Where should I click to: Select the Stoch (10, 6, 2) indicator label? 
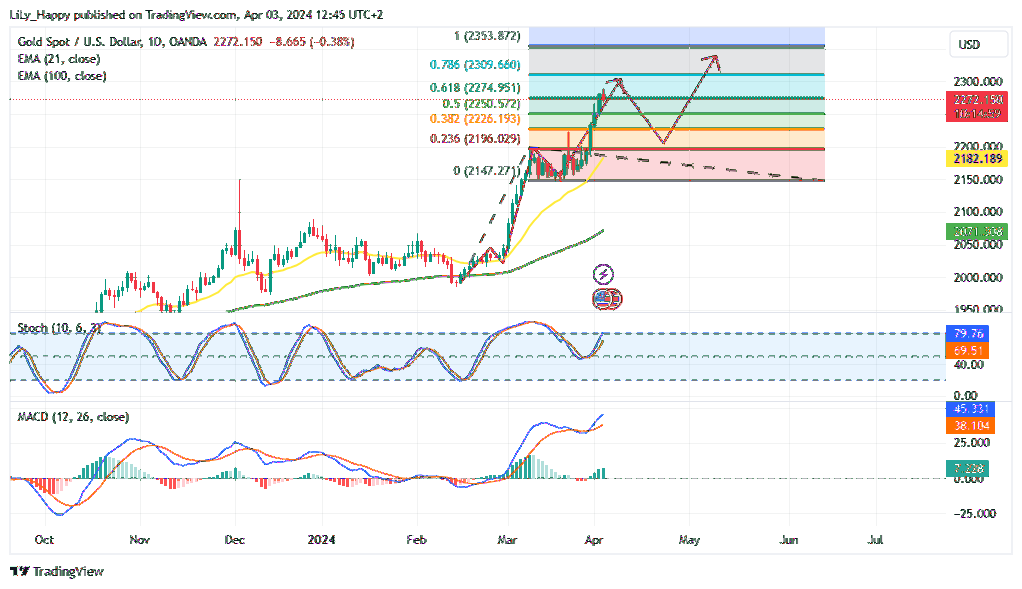click(x=59, y=328)
